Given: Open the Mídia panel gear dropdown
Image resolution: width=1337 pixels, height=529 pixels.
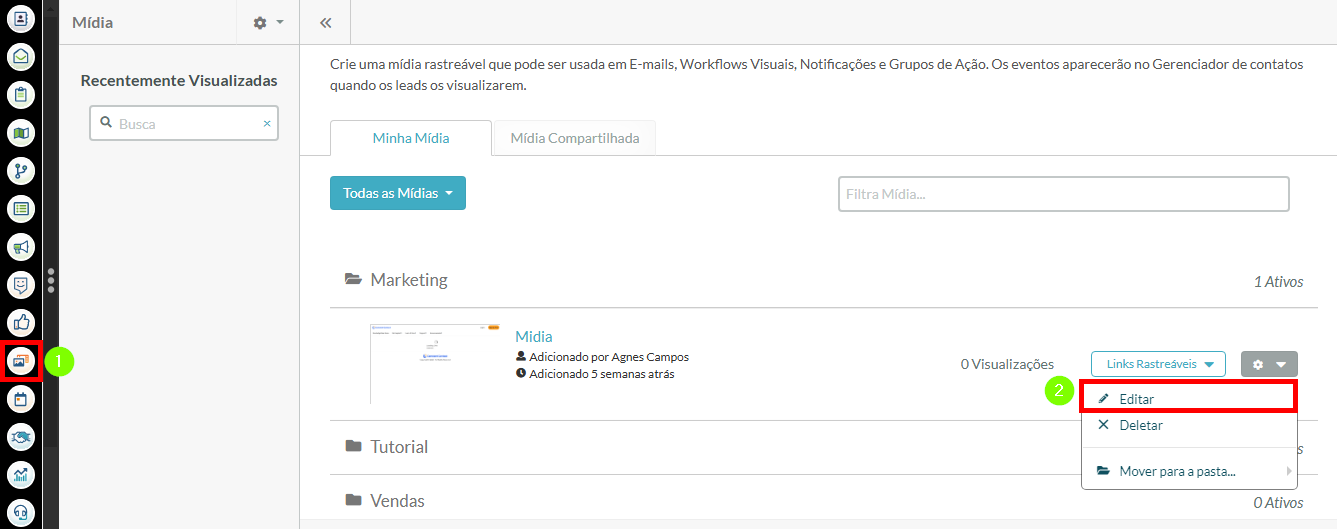Looking at the screenshot, I should tap(268, 22).
